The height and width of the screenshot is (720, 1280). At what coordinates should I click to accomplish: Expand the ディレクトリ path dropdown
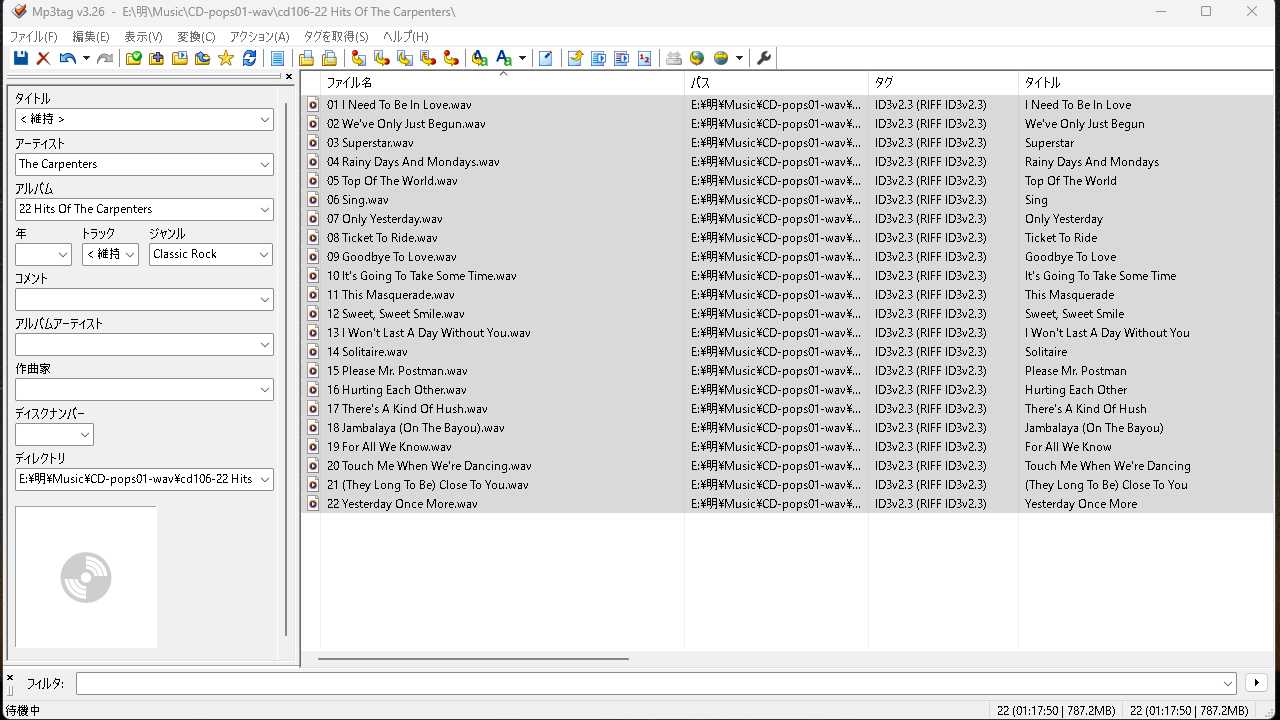point(265,479)
